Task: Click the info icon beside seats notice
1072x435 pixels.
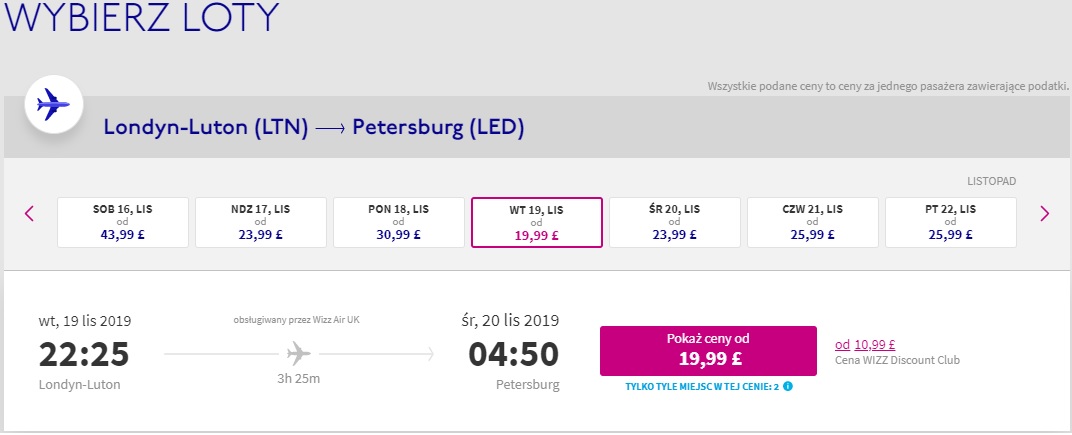Action: (x=788, y=386)
